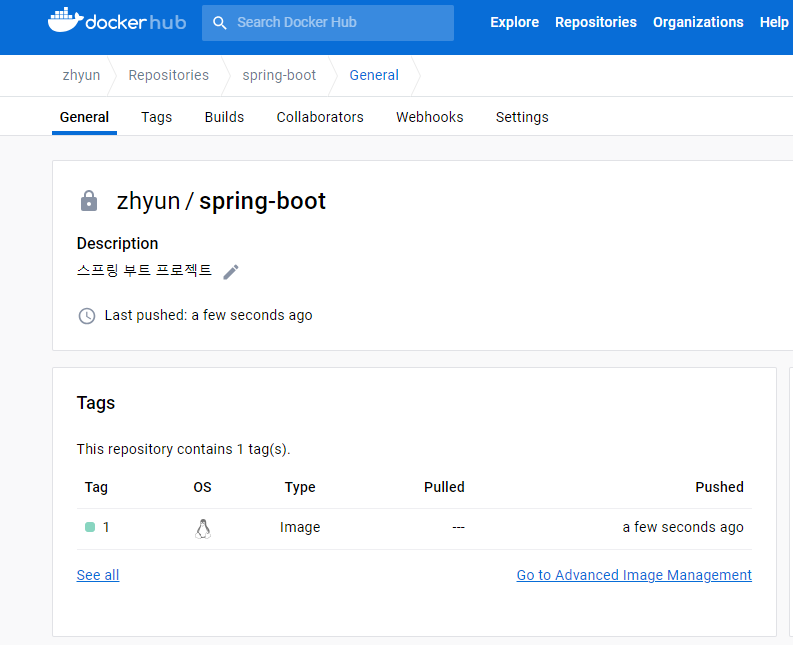Open Help in the top navigation
The width and height of the screenshot is (793, 645).
click(x=774, y=22)
